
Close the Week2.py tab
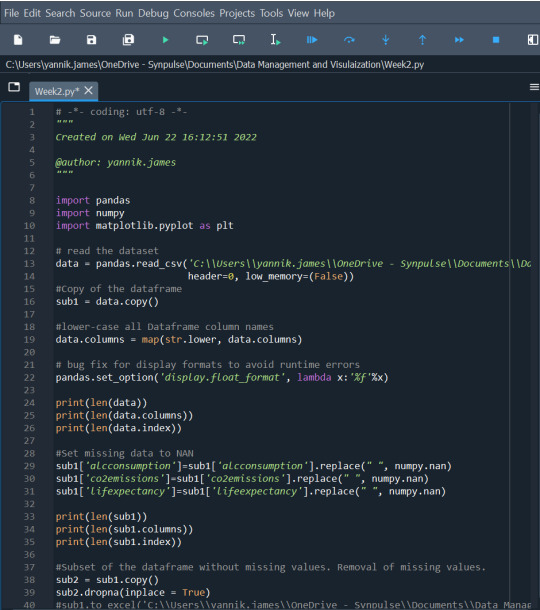pyautogui.click(x=89, y=91)
